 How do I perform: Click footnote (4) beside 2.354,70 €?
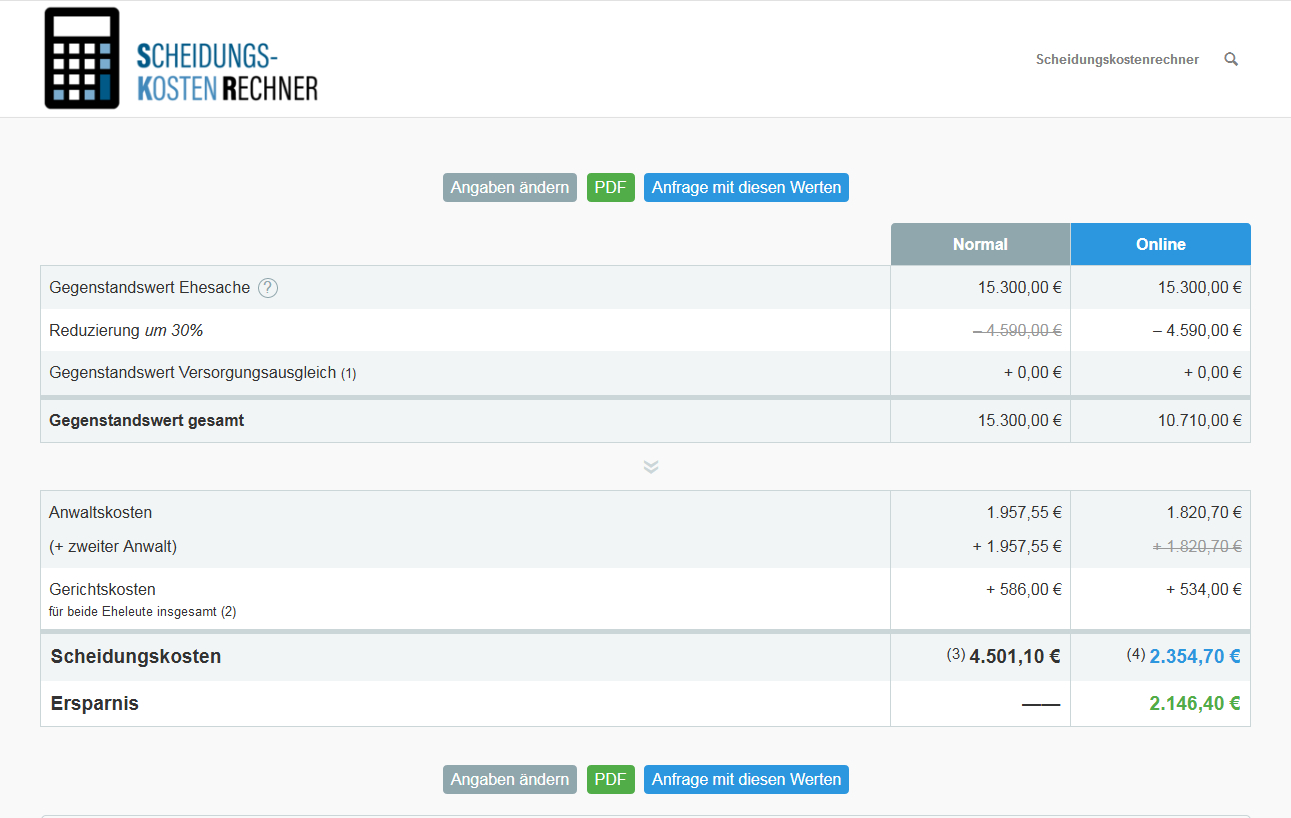tap(1136, 655)
